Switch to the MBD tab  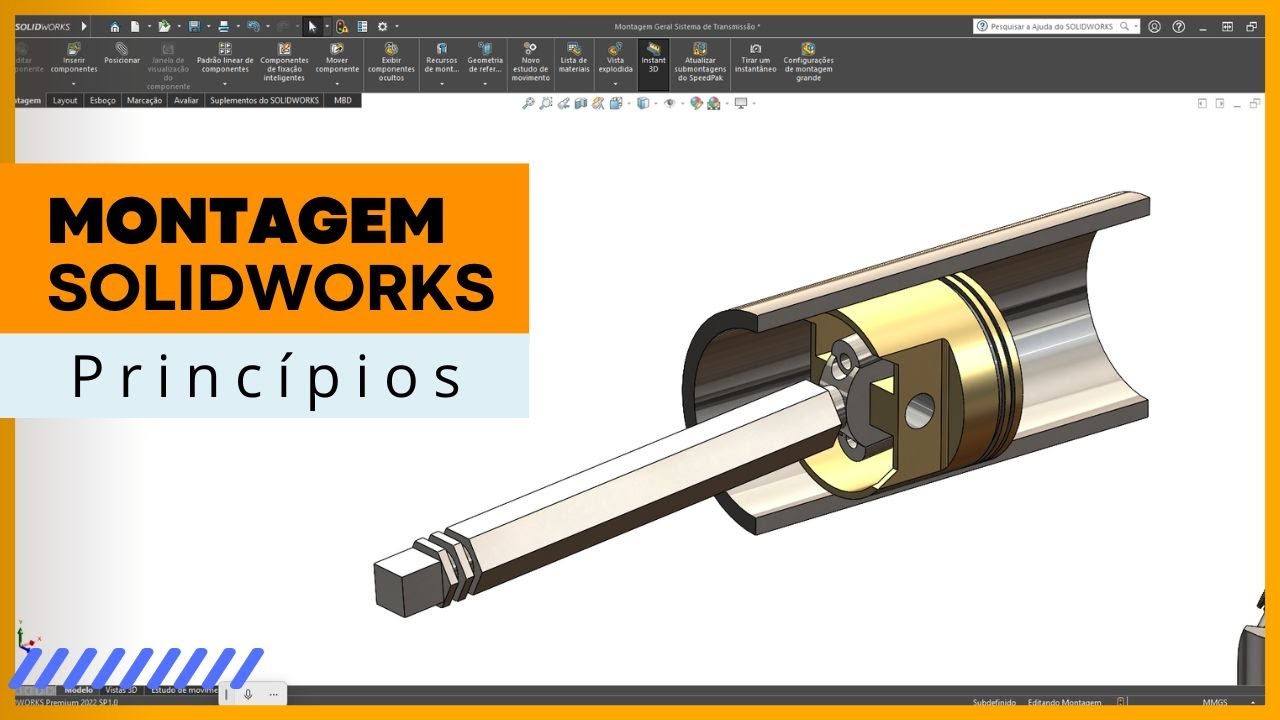tap(343, 101)
